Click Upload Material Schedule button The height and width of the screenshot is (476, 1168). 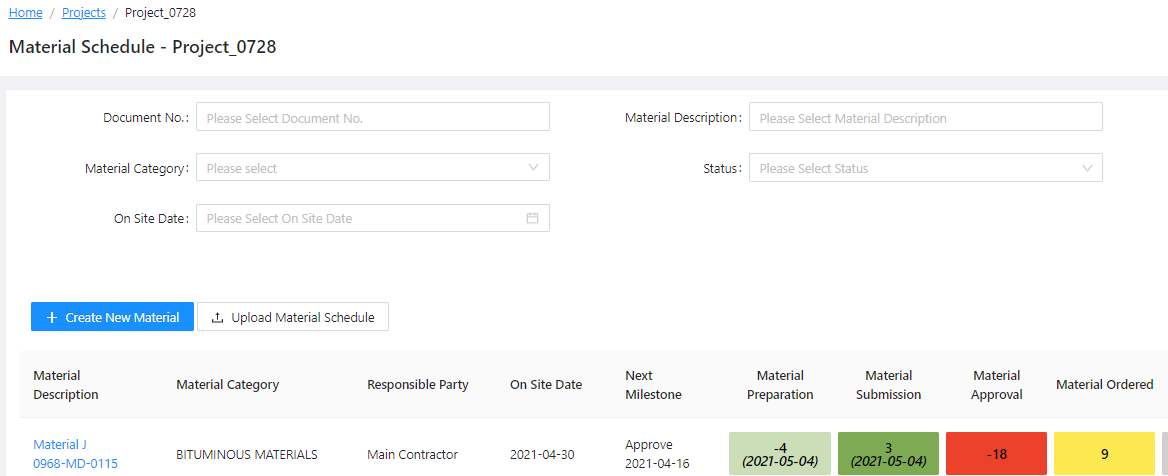pos(293,317)
